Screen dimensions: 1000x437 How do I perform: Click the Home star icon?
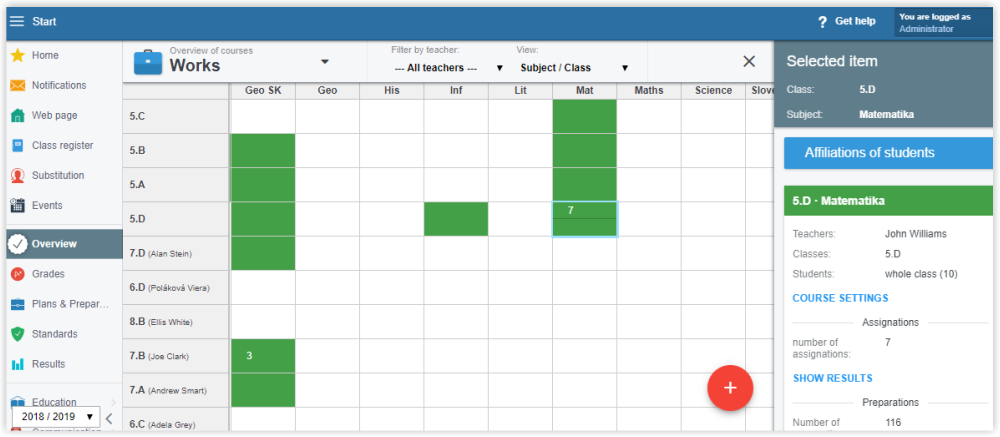[18, 56]
